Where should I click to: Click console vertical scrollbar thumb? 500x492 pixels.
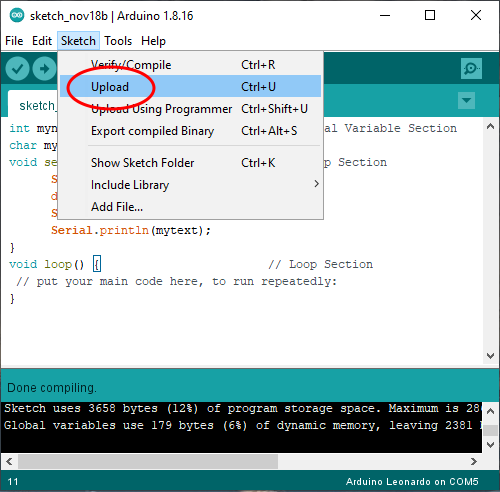pos(490,430)
